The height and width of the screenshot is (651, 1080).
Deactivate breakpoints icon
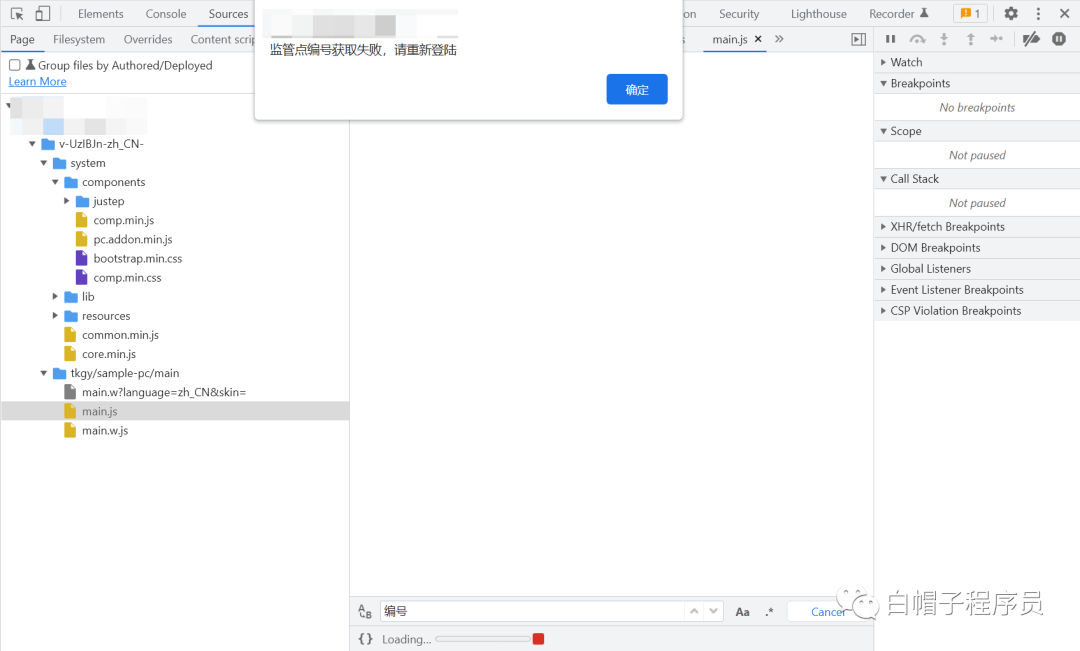[x=1031, y=39]
